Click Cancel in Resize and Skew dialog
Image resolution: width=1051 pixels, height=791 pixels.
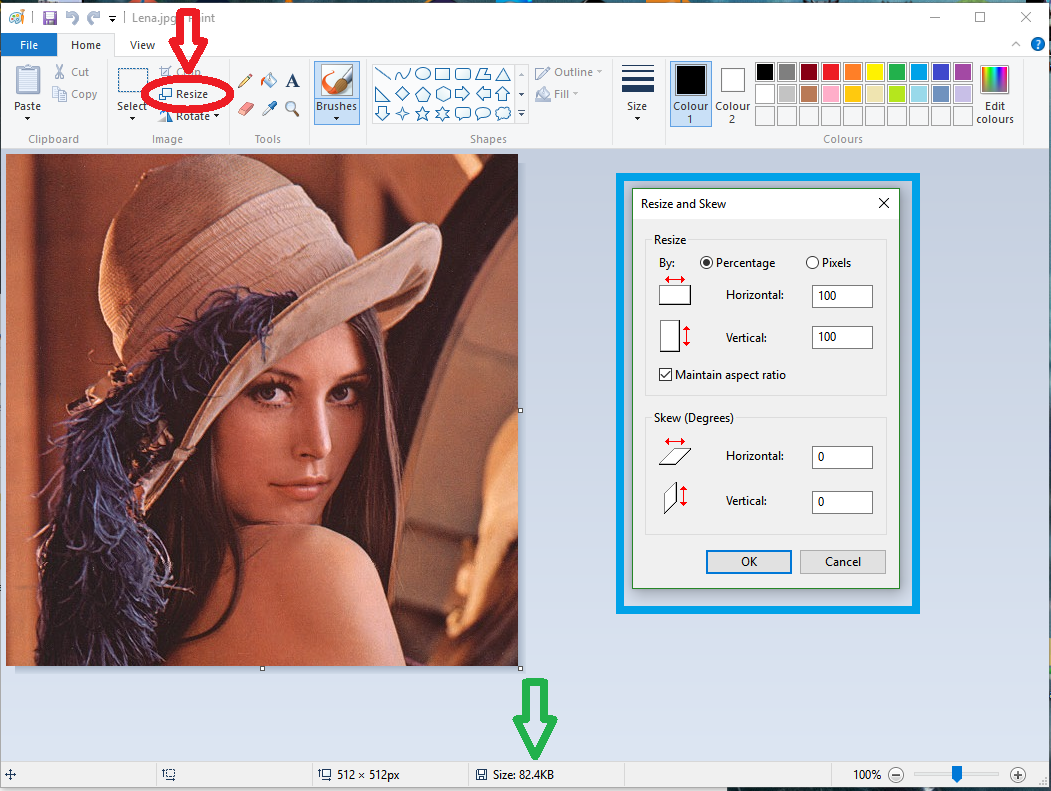842,562
